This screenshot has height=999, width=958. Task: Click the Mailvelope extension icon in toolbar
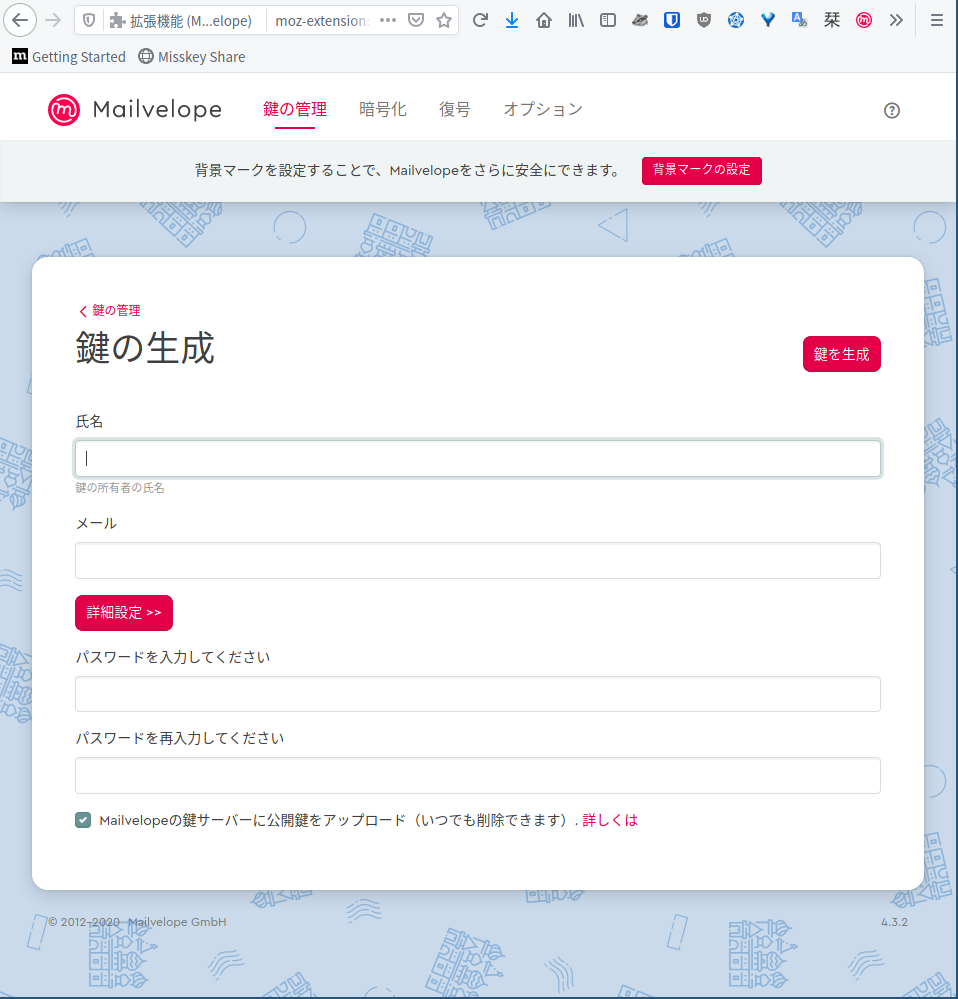point(864,20)
